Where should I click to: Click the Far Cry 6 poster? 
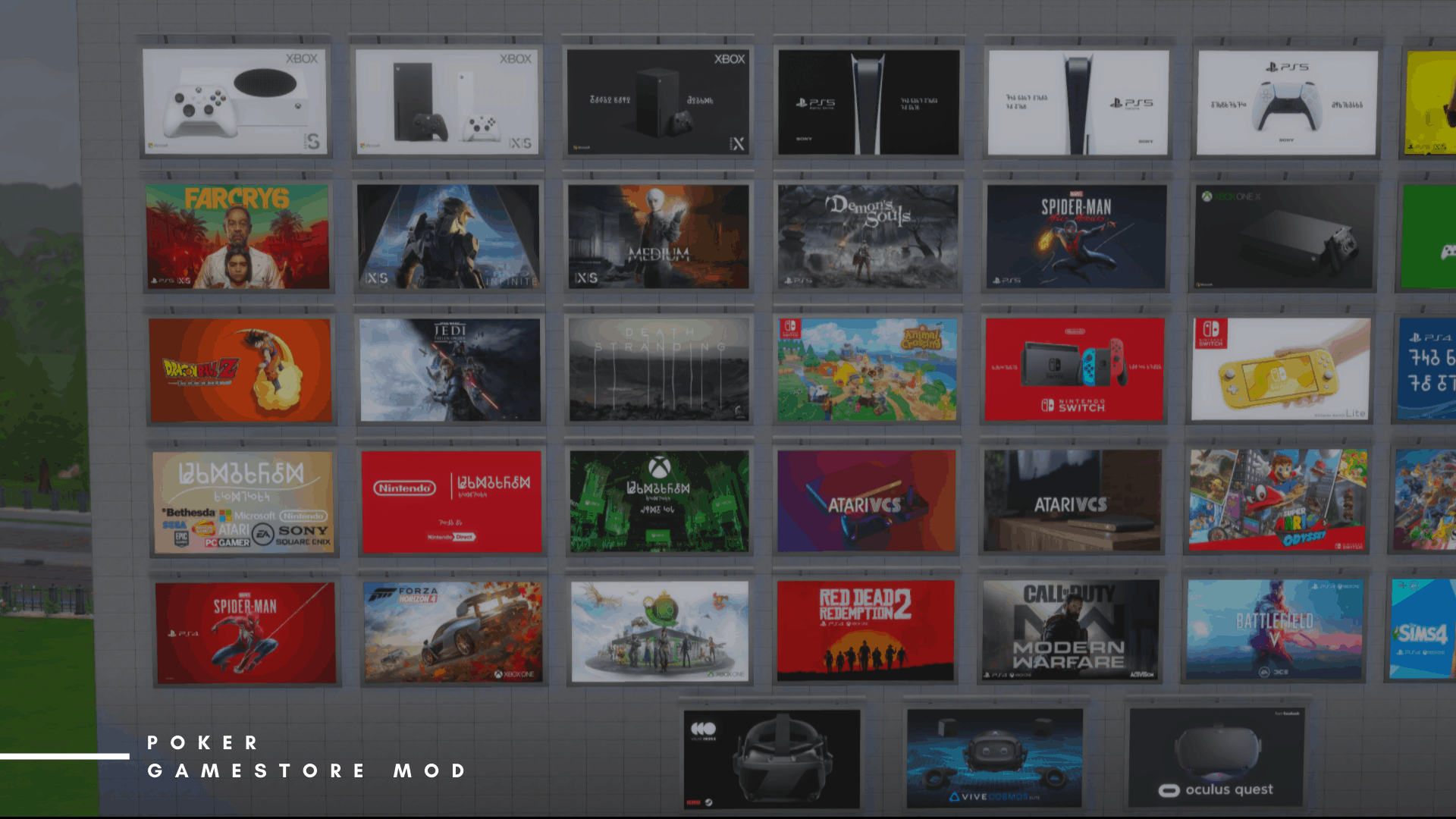coord(237,237)
